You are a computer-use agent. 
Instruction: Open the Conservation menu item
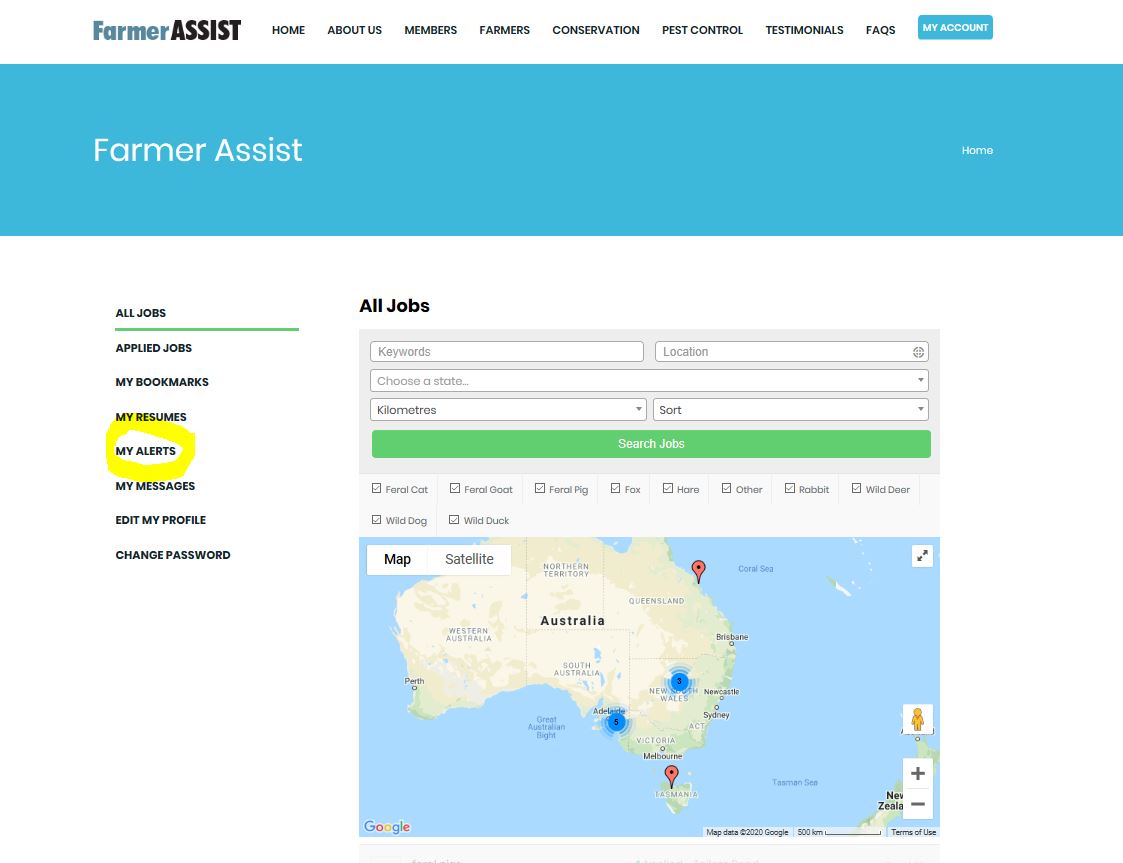(596, 30)
